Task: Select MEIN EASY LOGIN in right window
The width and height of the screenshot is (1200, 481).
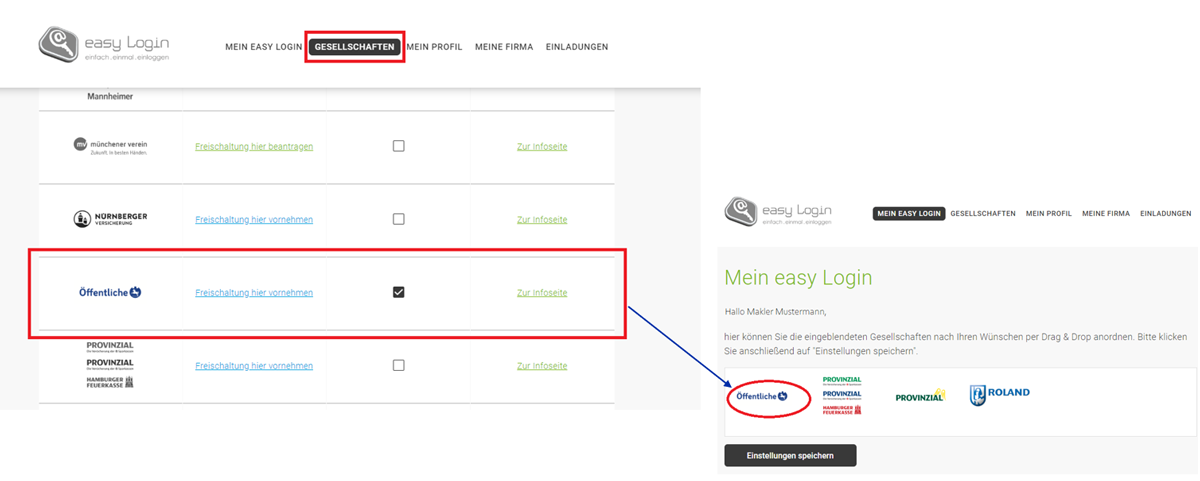Action: [x=909, y=214]
